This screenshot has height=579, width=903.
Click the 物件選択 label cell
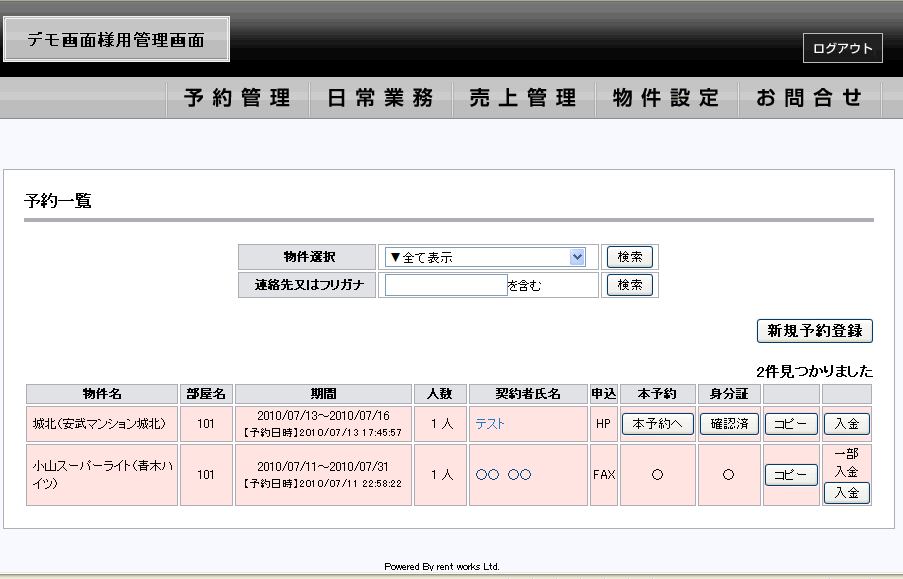[307, 257]
